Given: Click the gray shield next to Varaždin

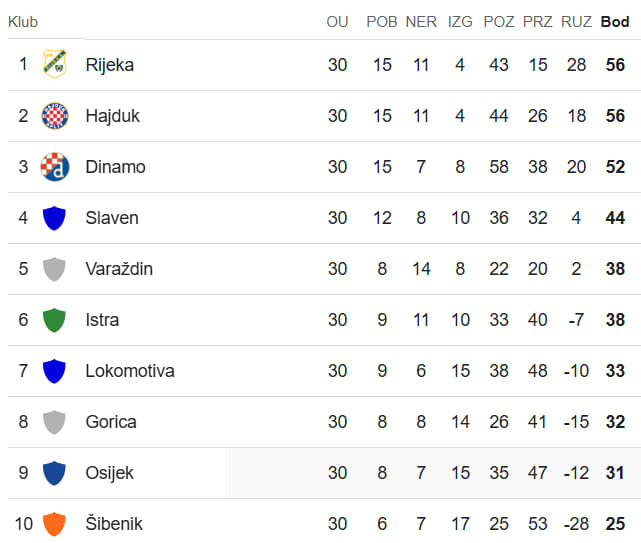Looking at the screenshot, I should point(54,269).
